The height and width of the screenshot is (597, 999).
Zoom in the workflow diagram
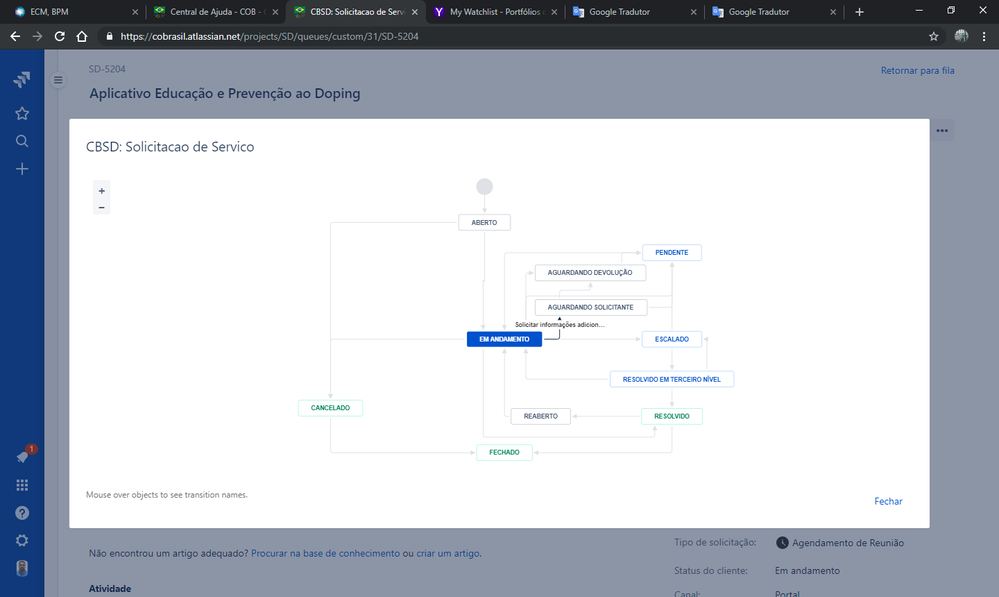(101, 191)
